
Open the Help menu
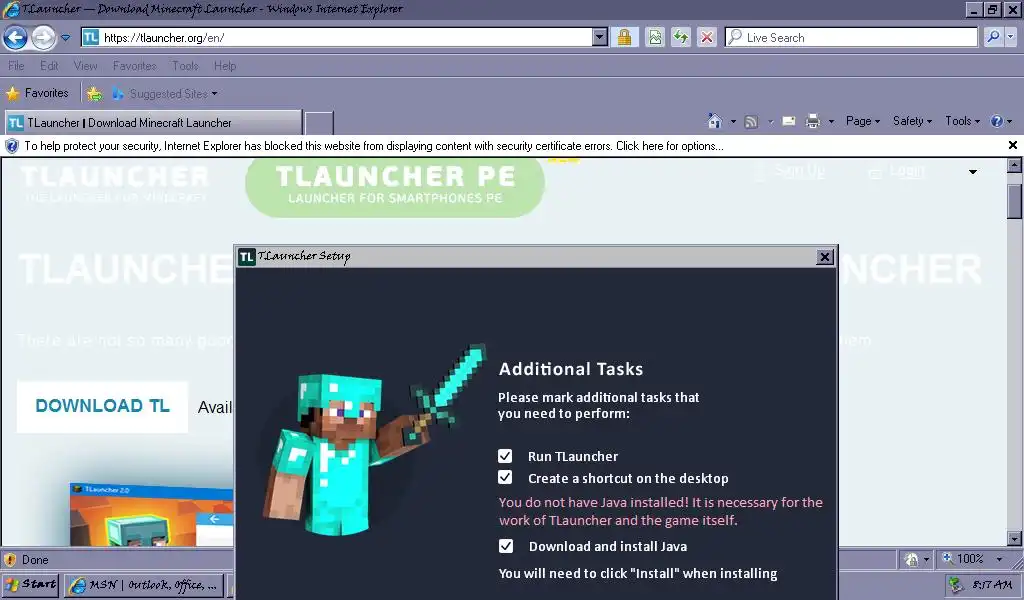[225, 66]
